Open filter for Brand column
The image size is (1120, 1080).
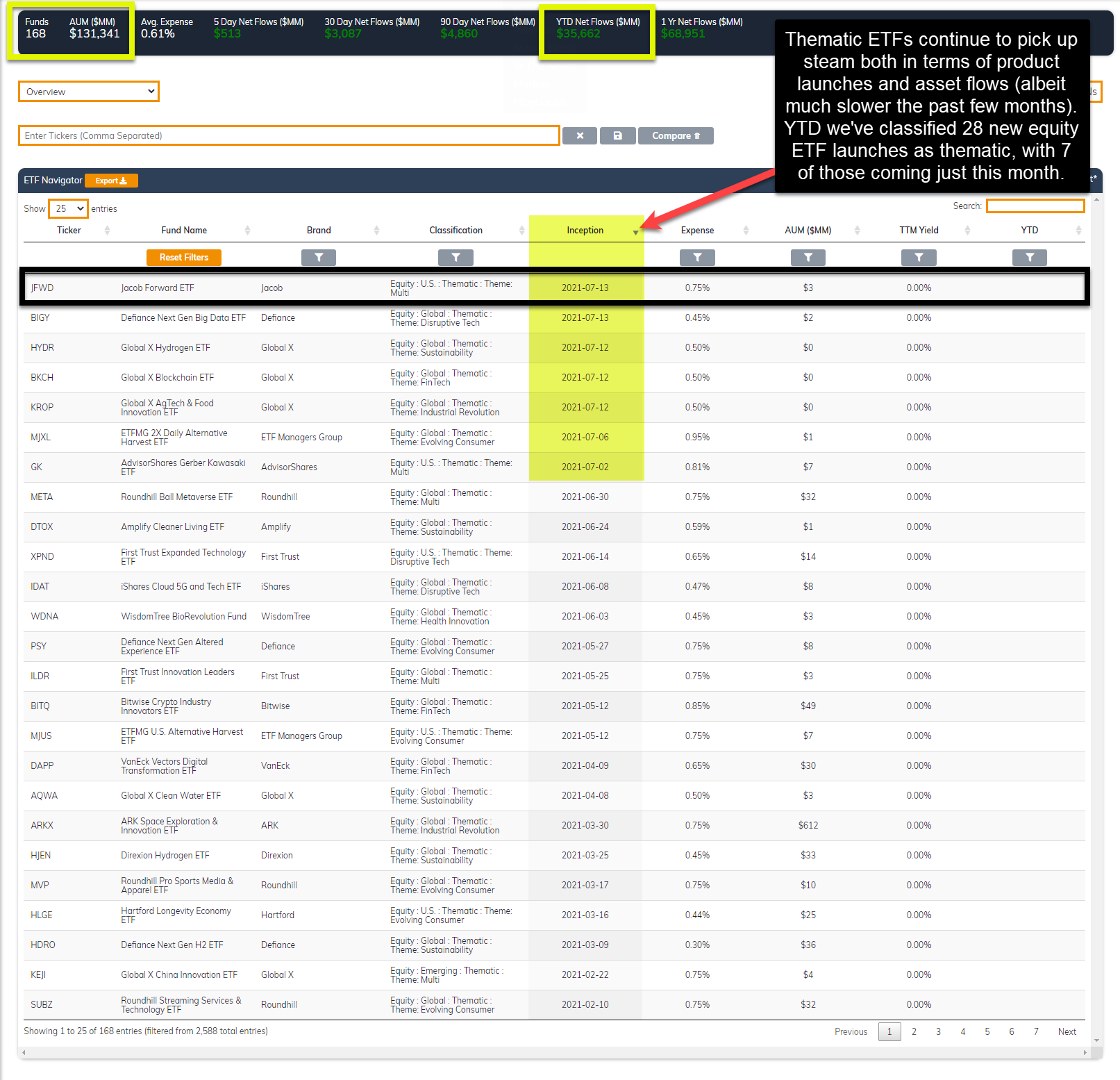tap(319, 258)
